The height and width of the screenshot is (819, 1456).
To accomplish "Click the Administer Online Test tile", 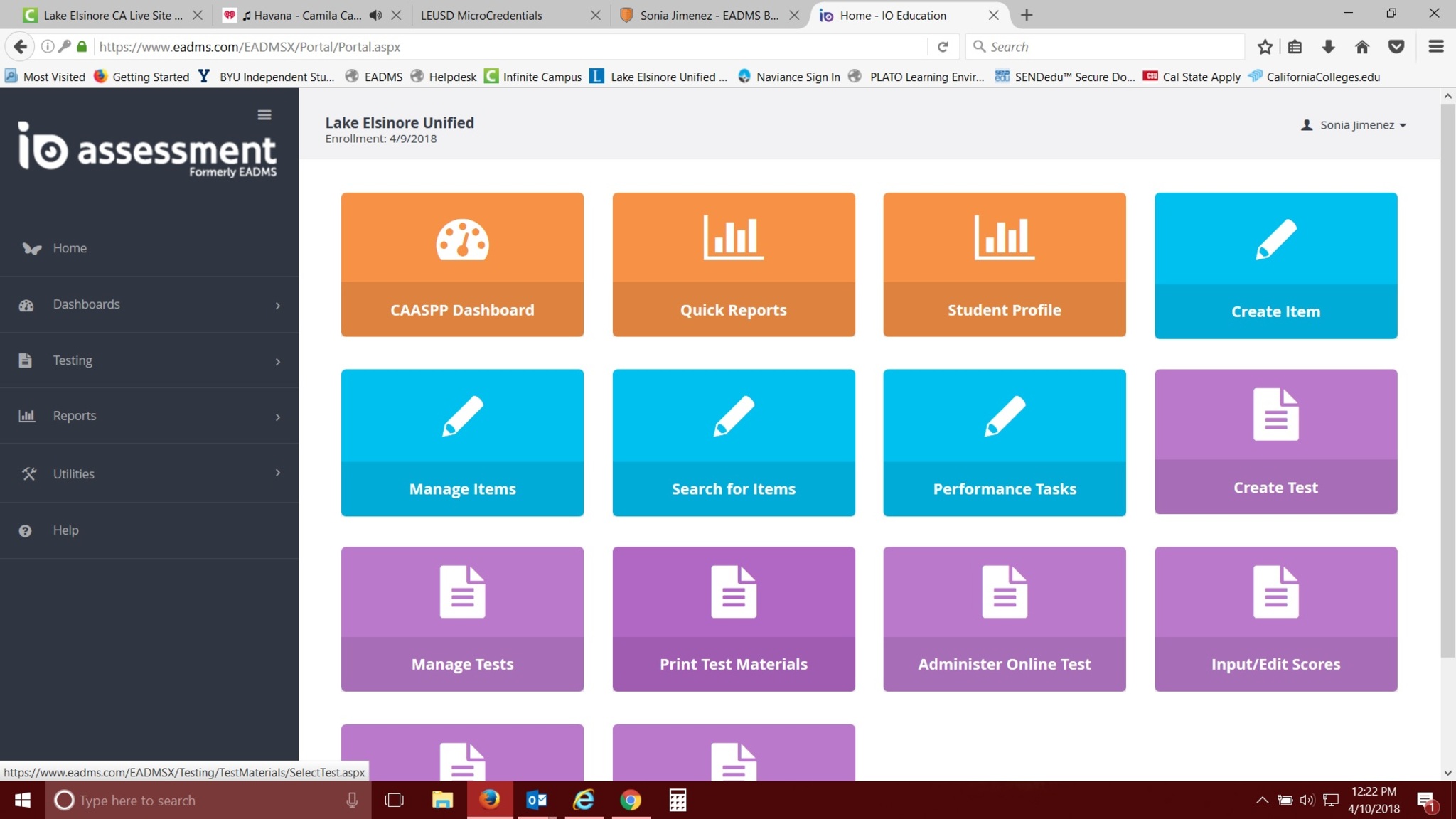I will [1004, 619].
